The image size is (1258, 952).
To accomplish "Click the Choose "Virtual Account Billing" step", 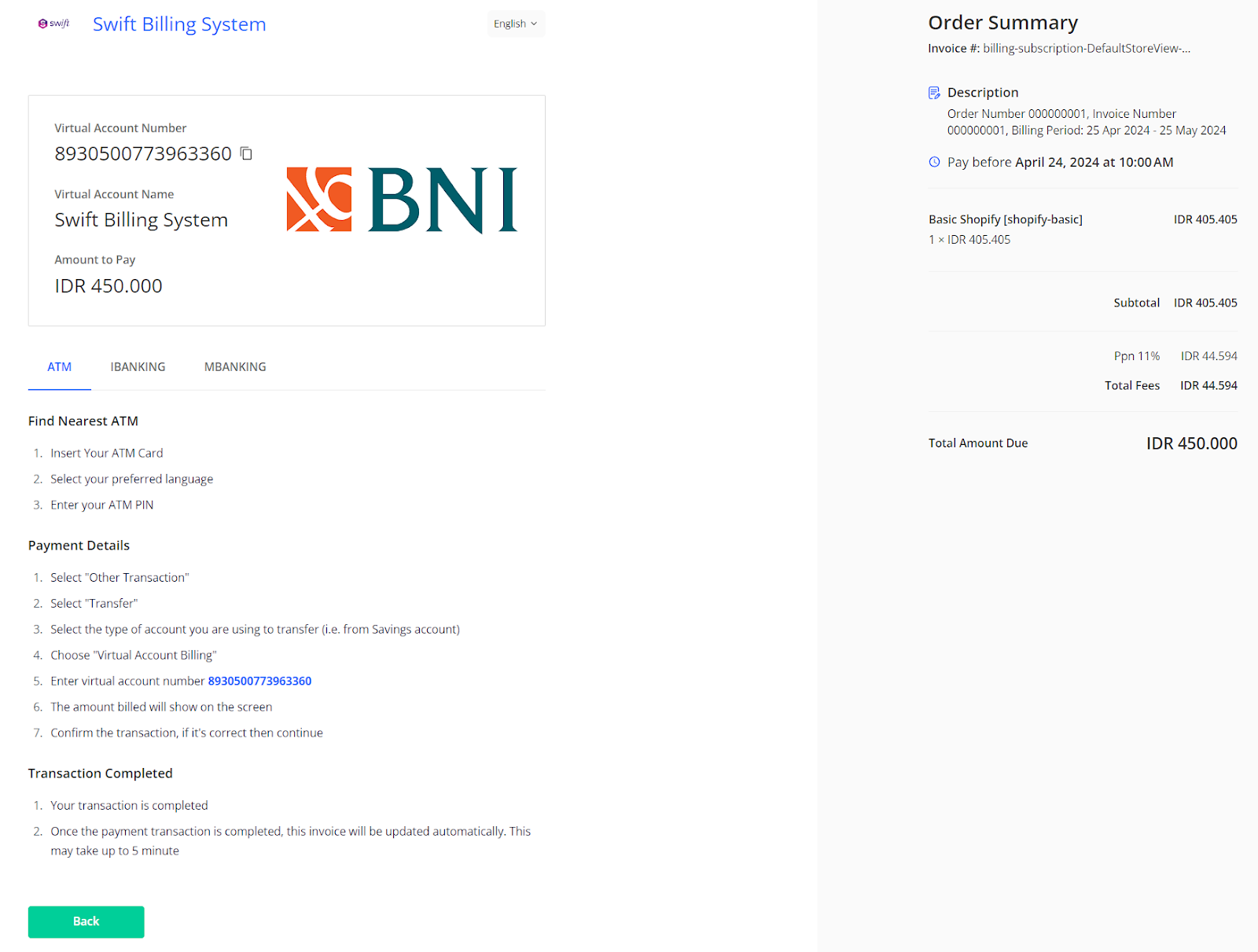I will (x=134, y=655).
